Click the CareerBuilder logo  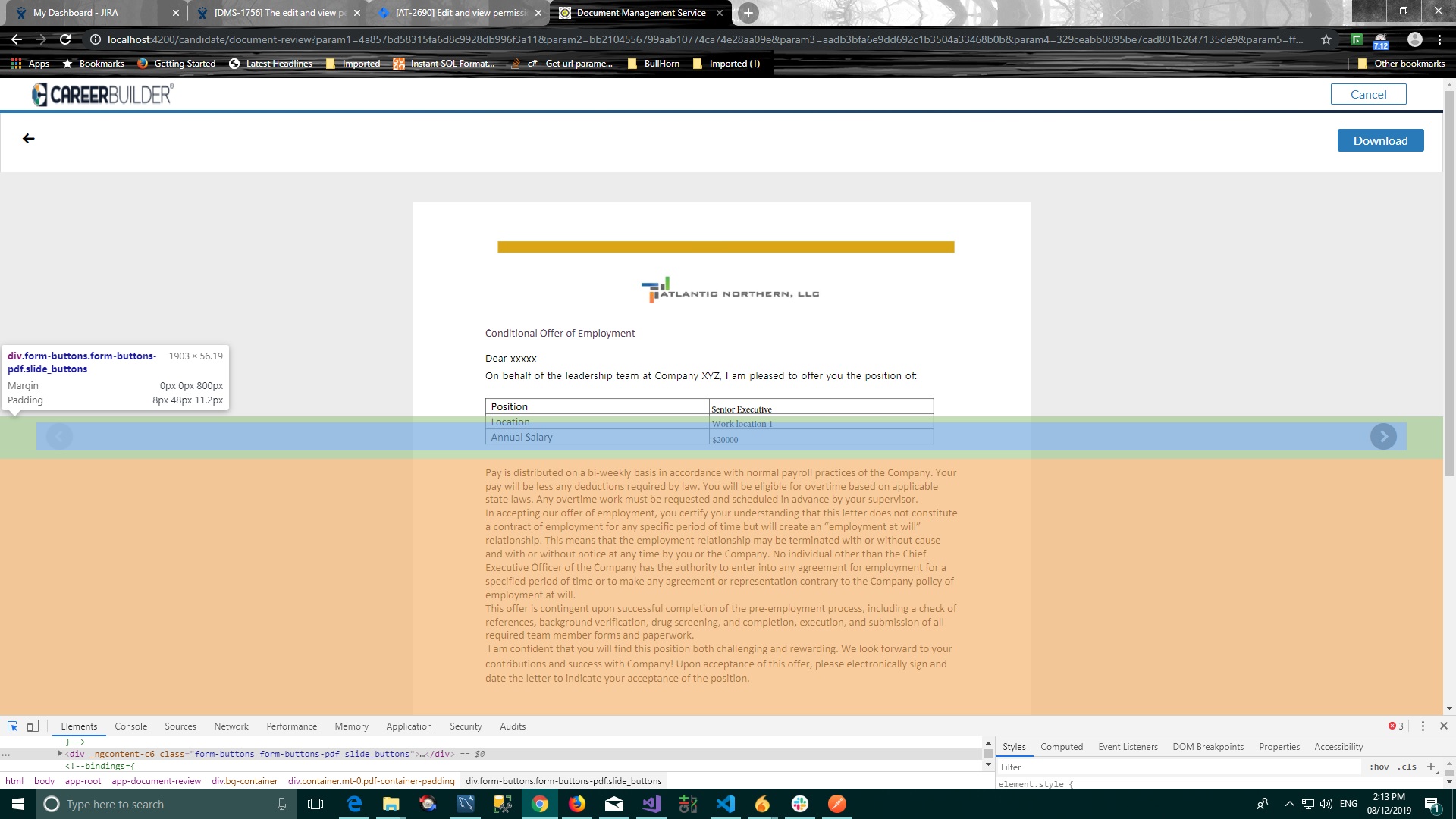pyautogui.click(x=102, y=94)
